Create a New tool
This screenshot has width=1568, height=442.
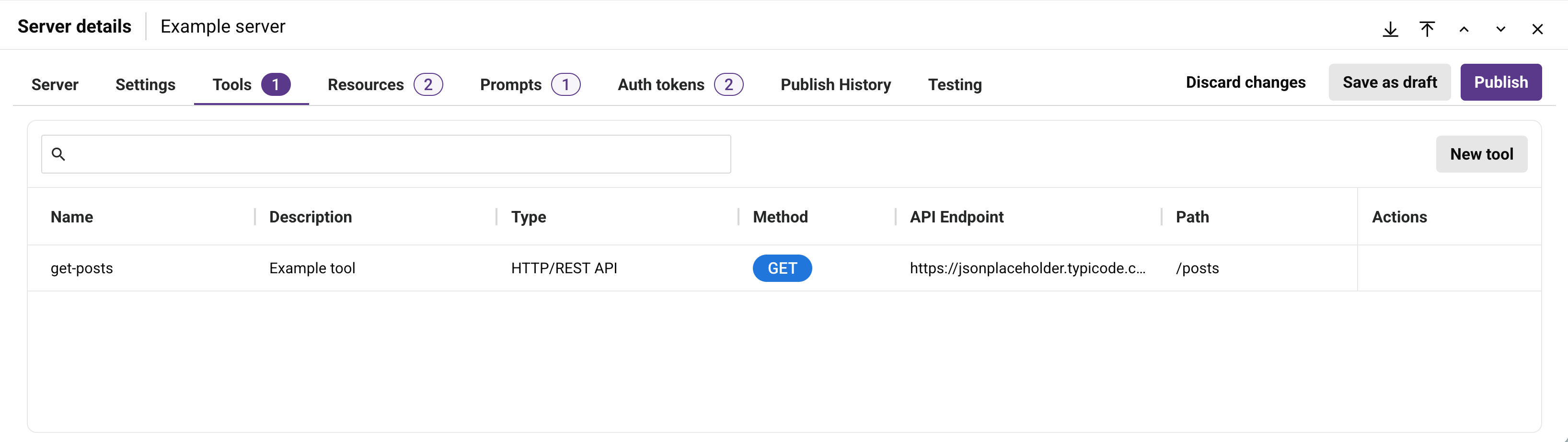(1482, 154)
